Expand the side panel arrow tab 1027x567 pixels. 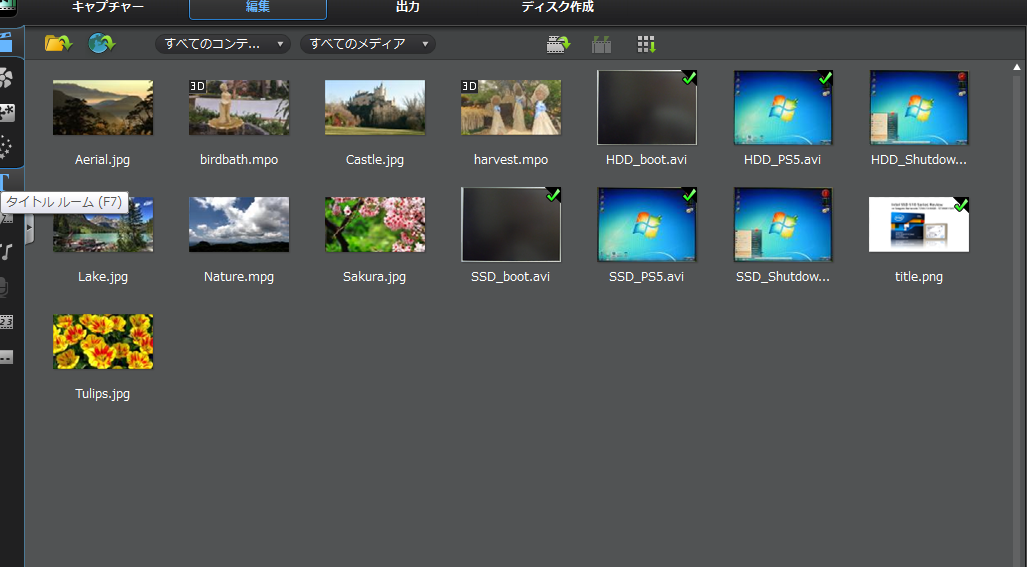[29, 227]
